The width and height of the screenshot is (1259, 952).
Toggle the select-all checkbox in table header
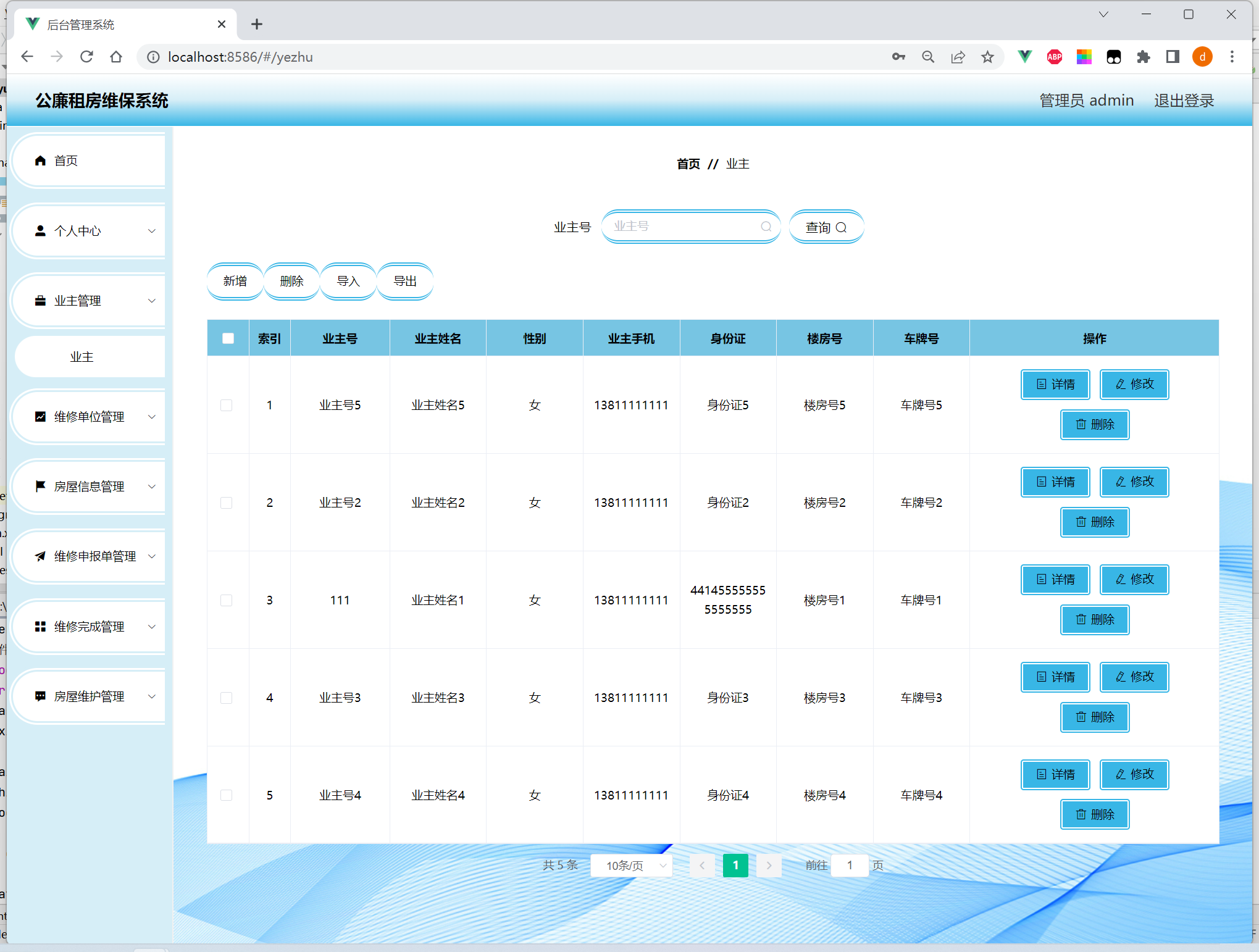click(x=228, y=338)
